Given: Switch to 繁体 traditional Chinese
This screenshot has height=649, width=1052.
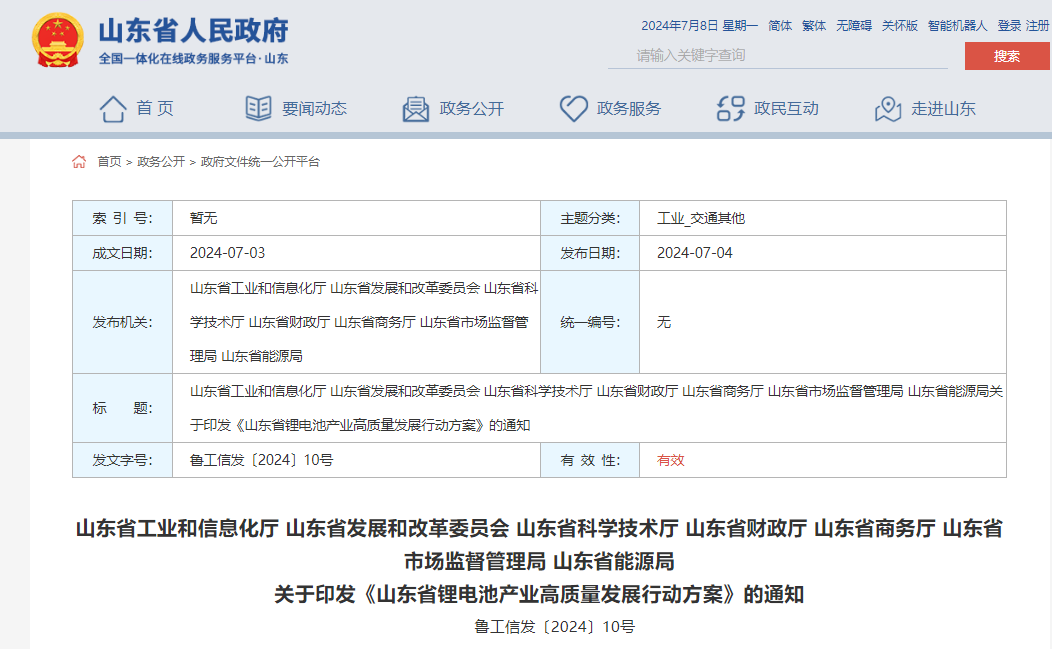Looking at the screenshot, I should pos(814,26).
